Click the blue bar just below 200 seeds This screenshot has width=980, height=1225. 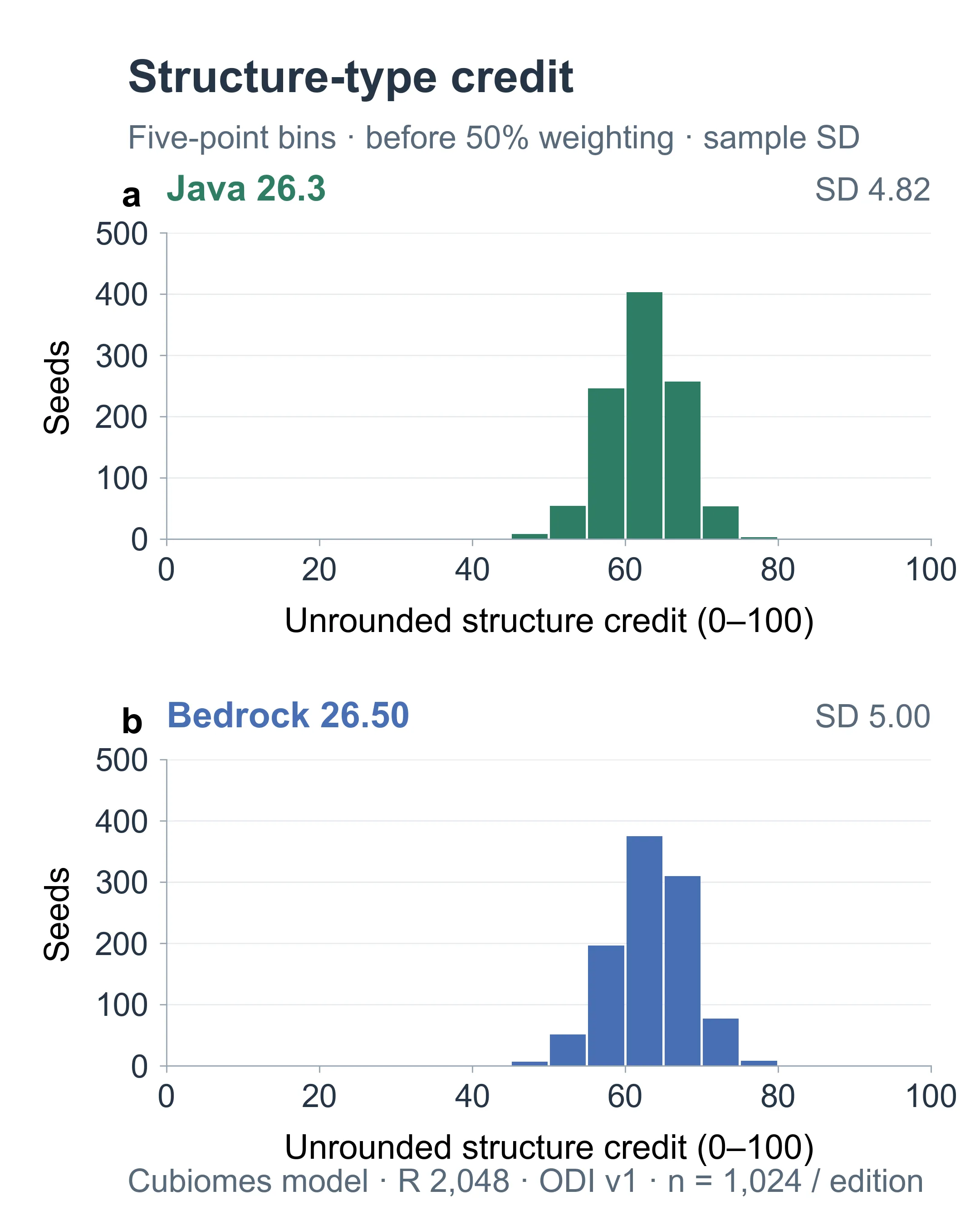pos(606,1005)
